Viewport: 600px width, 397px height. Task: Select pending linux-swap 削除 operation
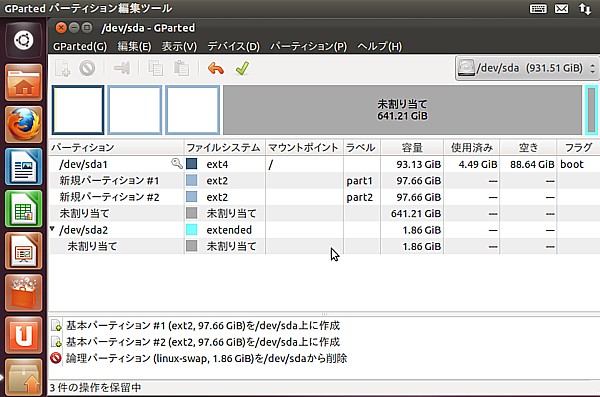(207, 358)
